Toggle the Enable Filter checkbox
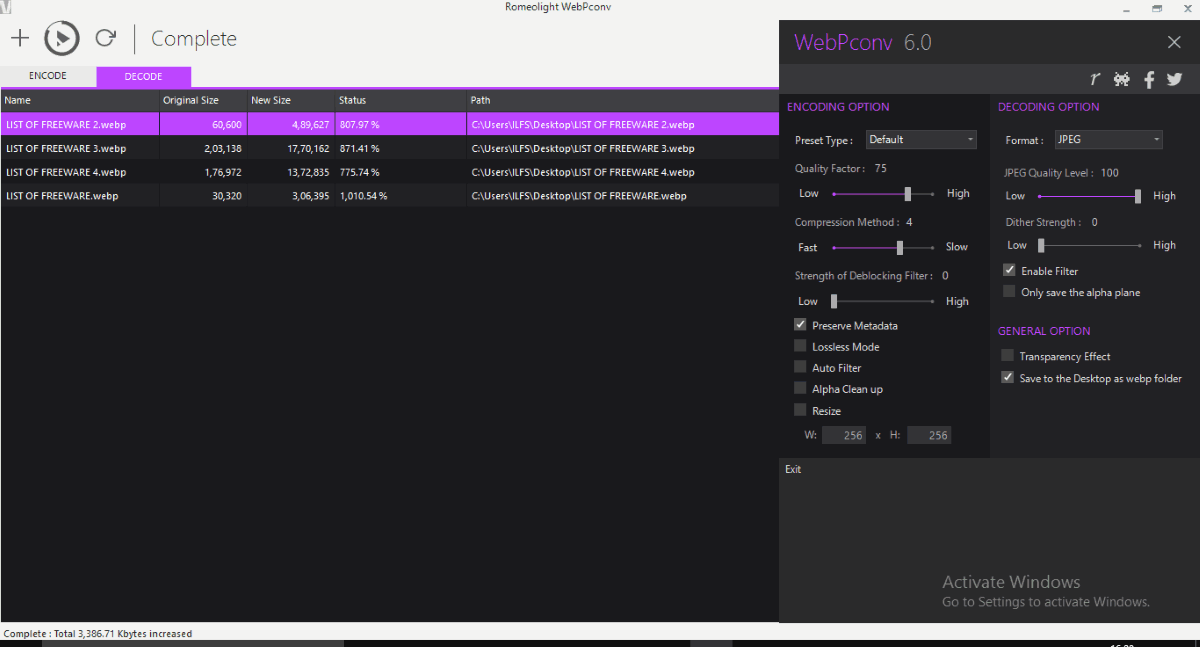This screenshot has height=647, width=1200. click(x=1009, y=271)
